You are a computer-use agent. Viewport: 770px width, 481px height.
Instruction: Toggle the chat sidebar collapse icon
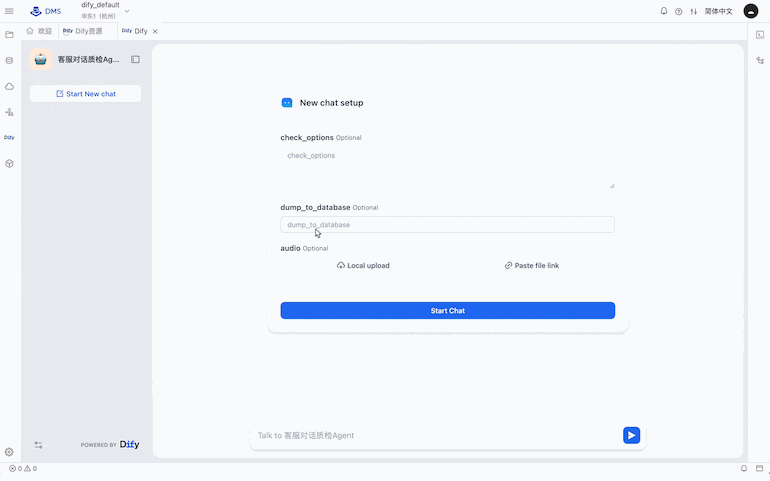click(x=136, y=59)
